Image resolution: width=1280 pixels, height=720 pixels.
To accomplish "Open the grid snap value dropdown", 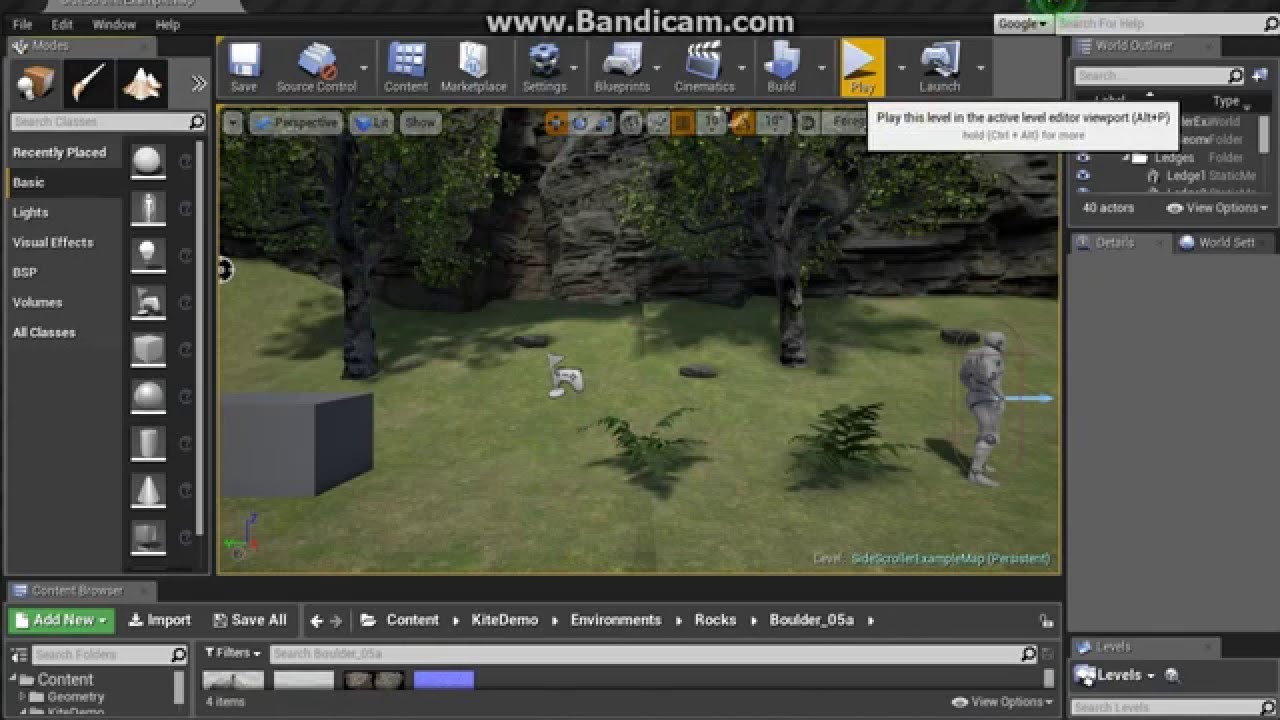I will (x=711, y=123).
